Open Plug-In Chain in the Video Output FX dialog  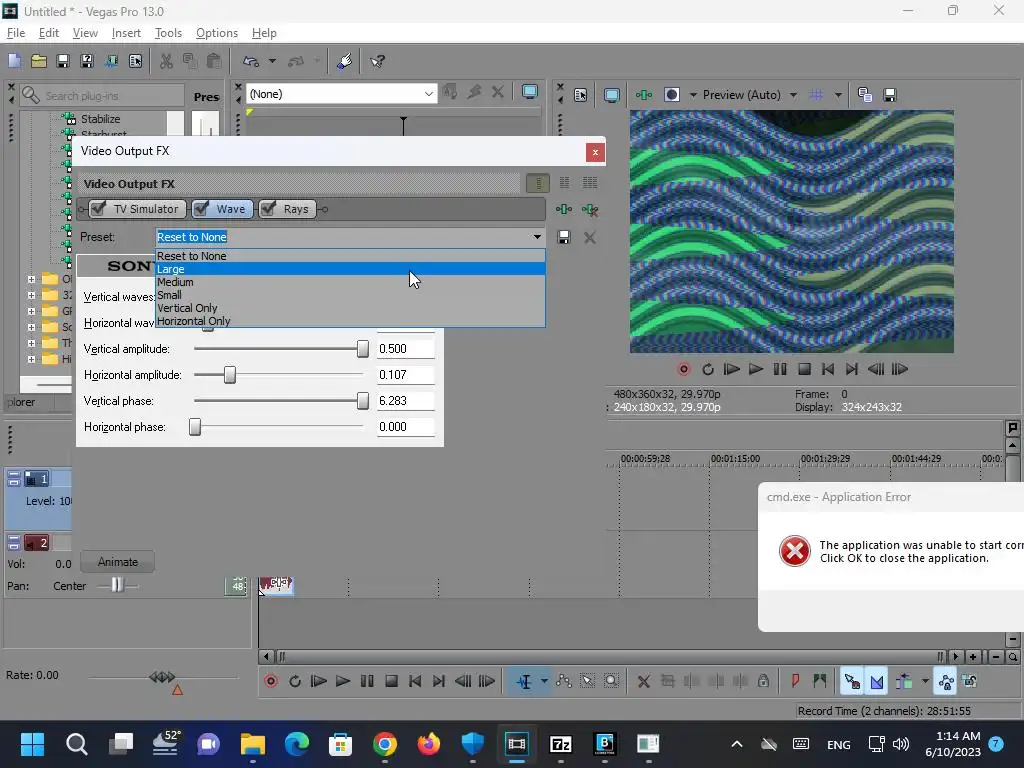pyautogui.click(x=564, y=209)
